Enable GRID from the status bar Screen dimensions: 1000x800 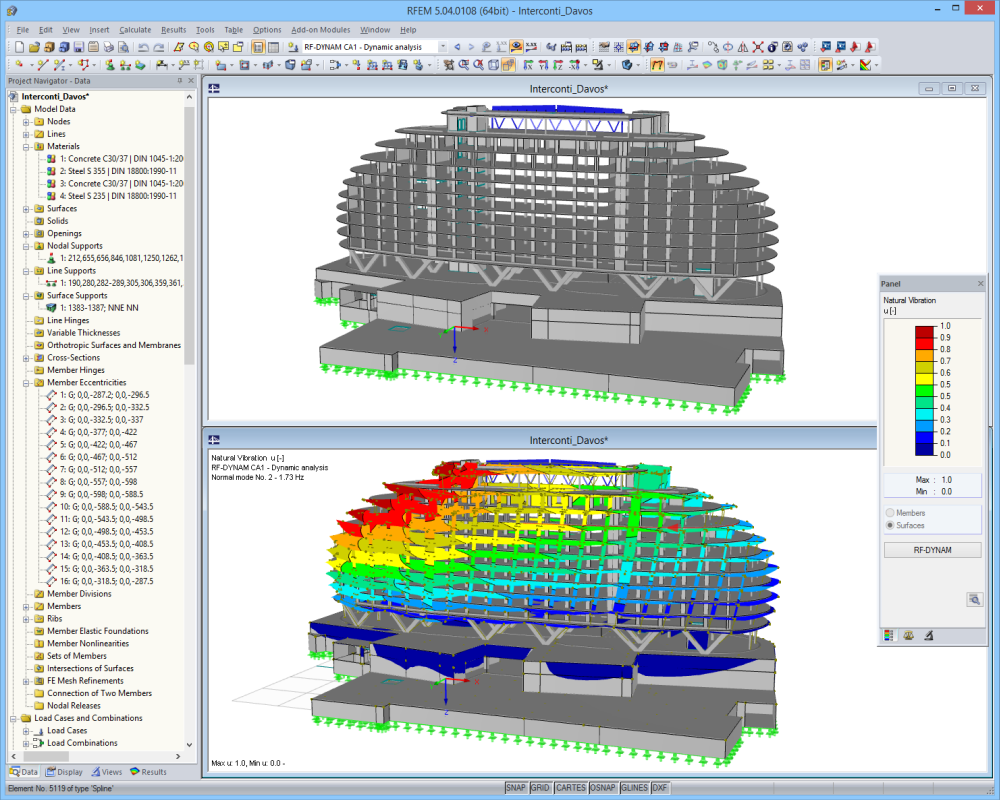tap(540, 788)
